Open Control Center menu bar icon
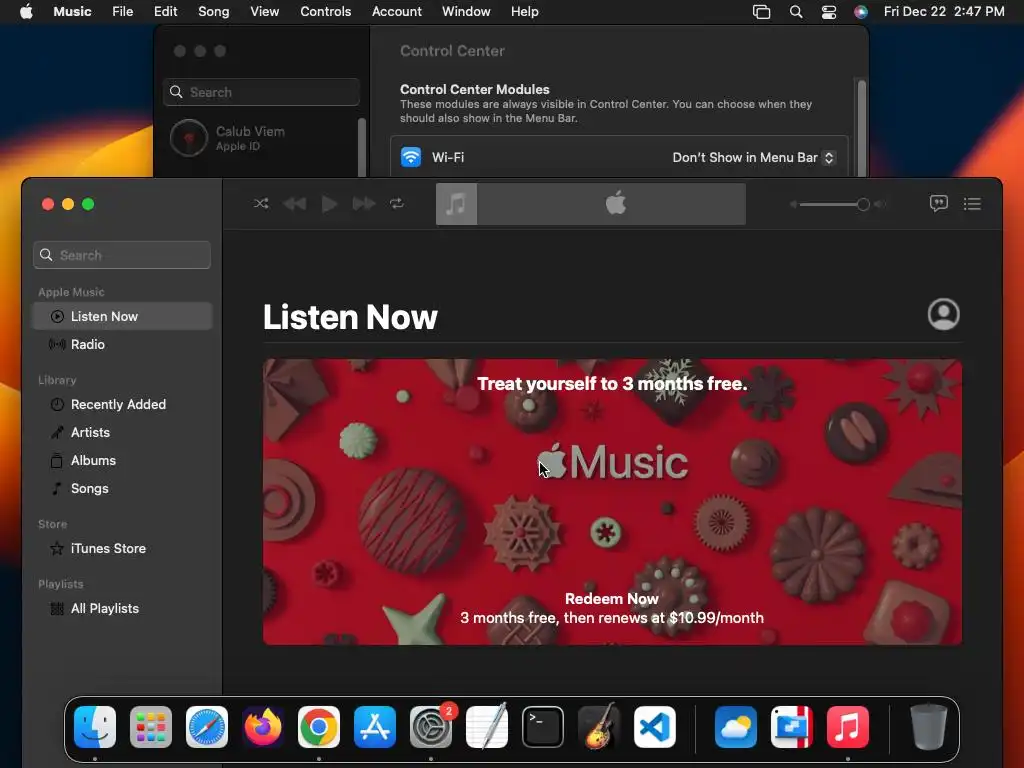 [x=829, y=12]
